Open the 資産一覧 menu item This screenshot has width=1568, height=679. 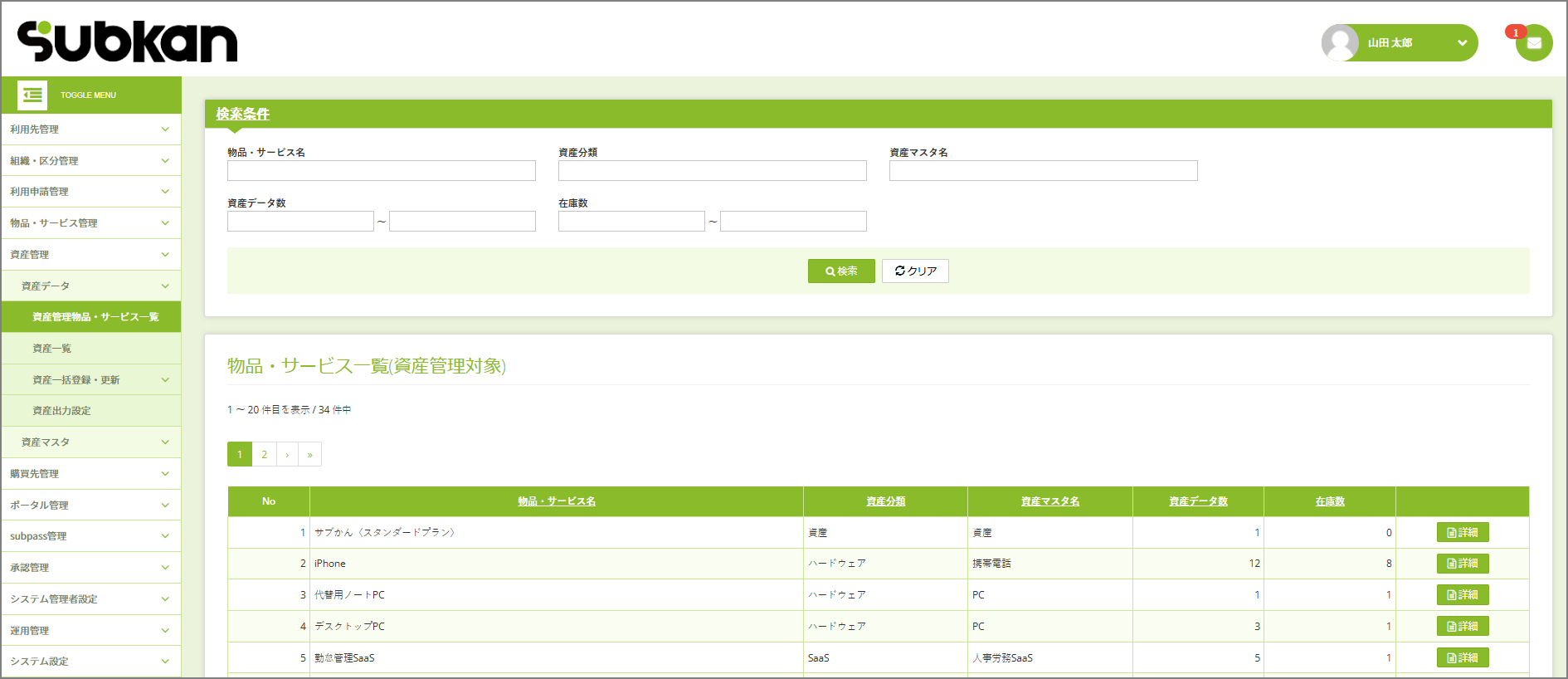(91, 349)
